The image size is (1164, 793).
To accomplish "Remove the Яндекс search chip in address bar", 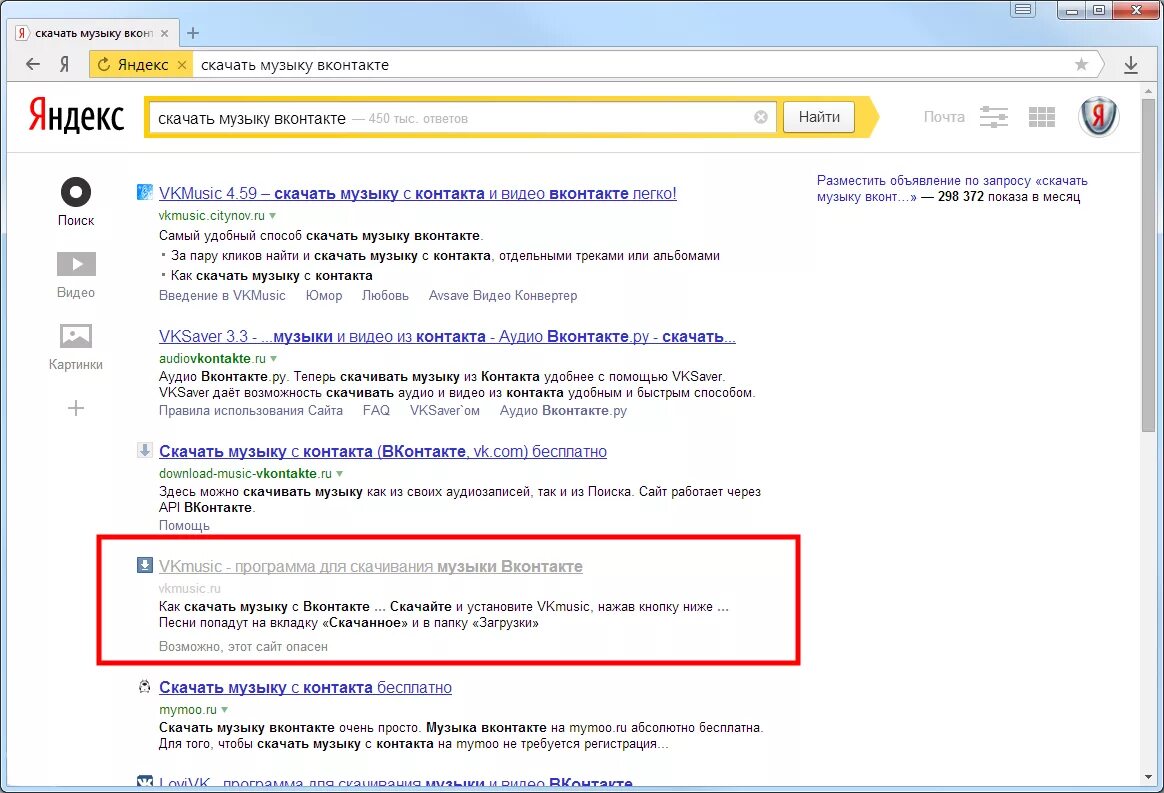I will coord(182,65).
